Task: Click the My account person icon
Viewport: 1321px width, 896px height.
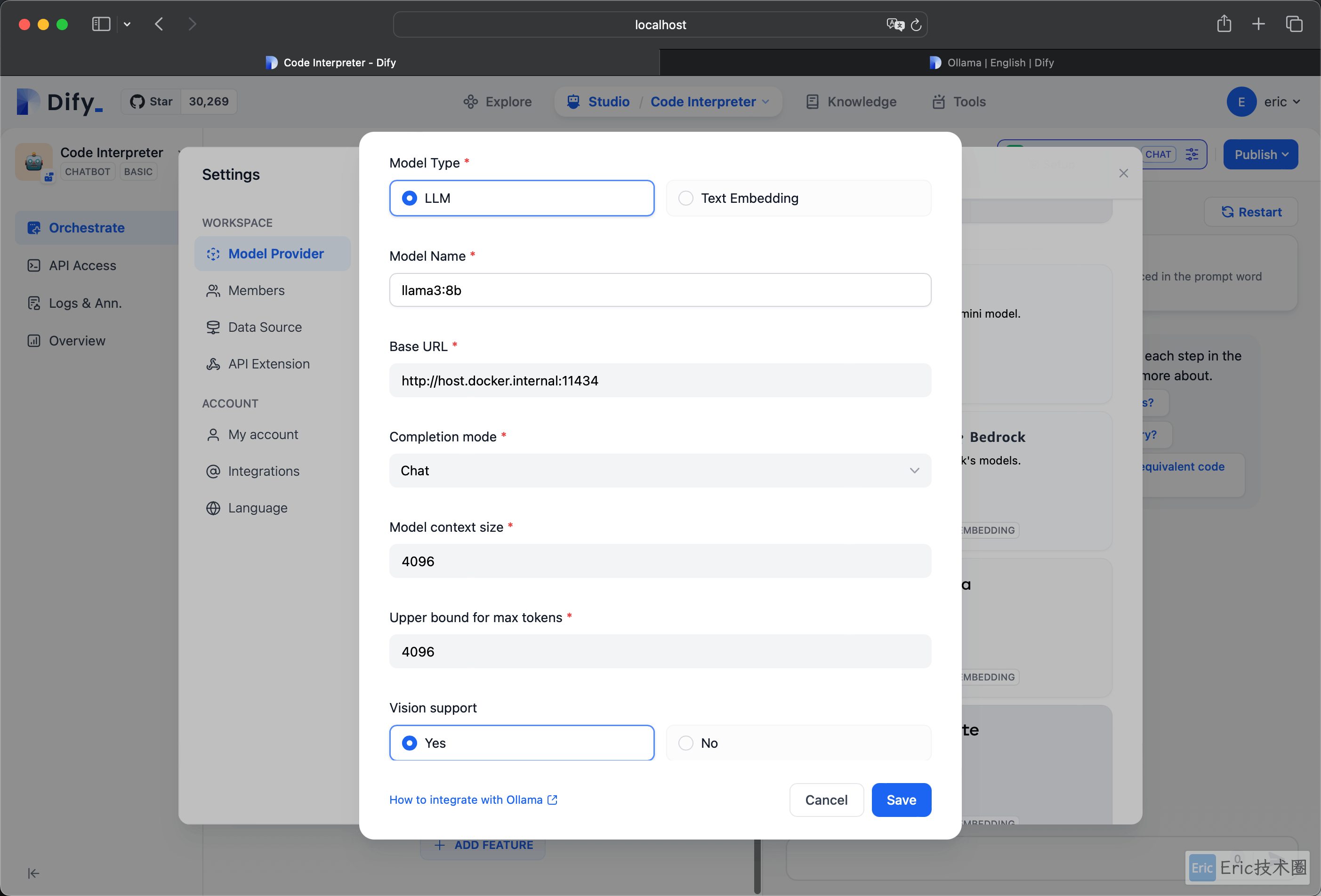Action: point(213,435)
